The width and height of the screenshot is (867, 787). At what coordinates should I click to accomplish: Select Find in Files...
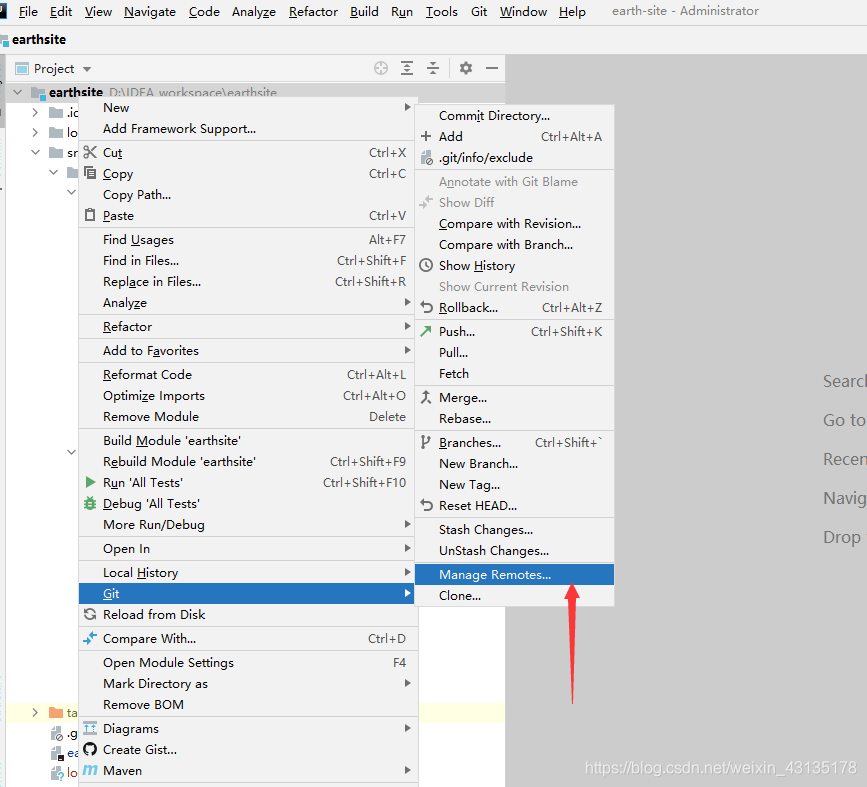click(x=247, y=260)
